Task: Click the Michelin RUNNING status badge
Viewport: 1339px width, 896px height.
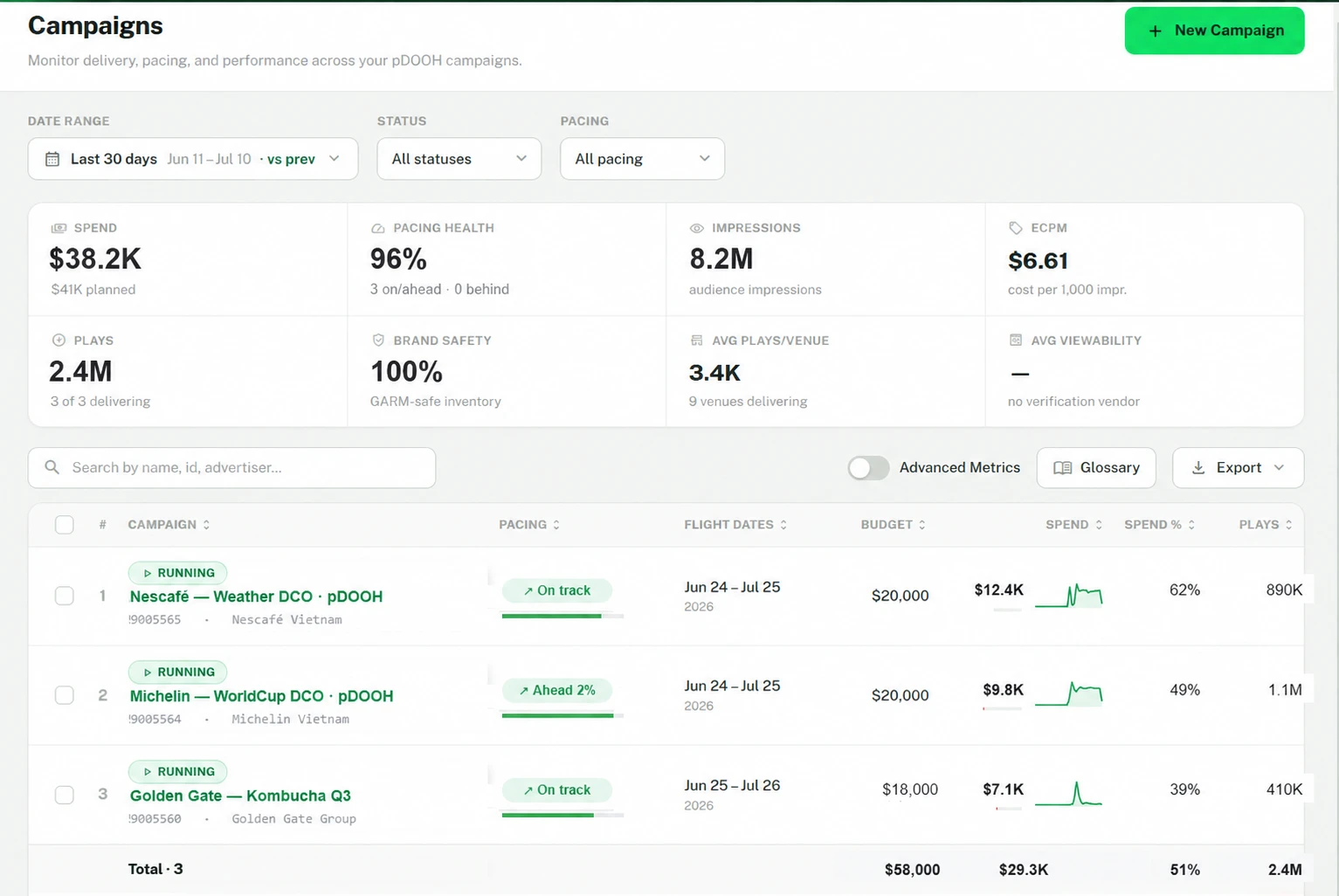Action: click(178, 672)
